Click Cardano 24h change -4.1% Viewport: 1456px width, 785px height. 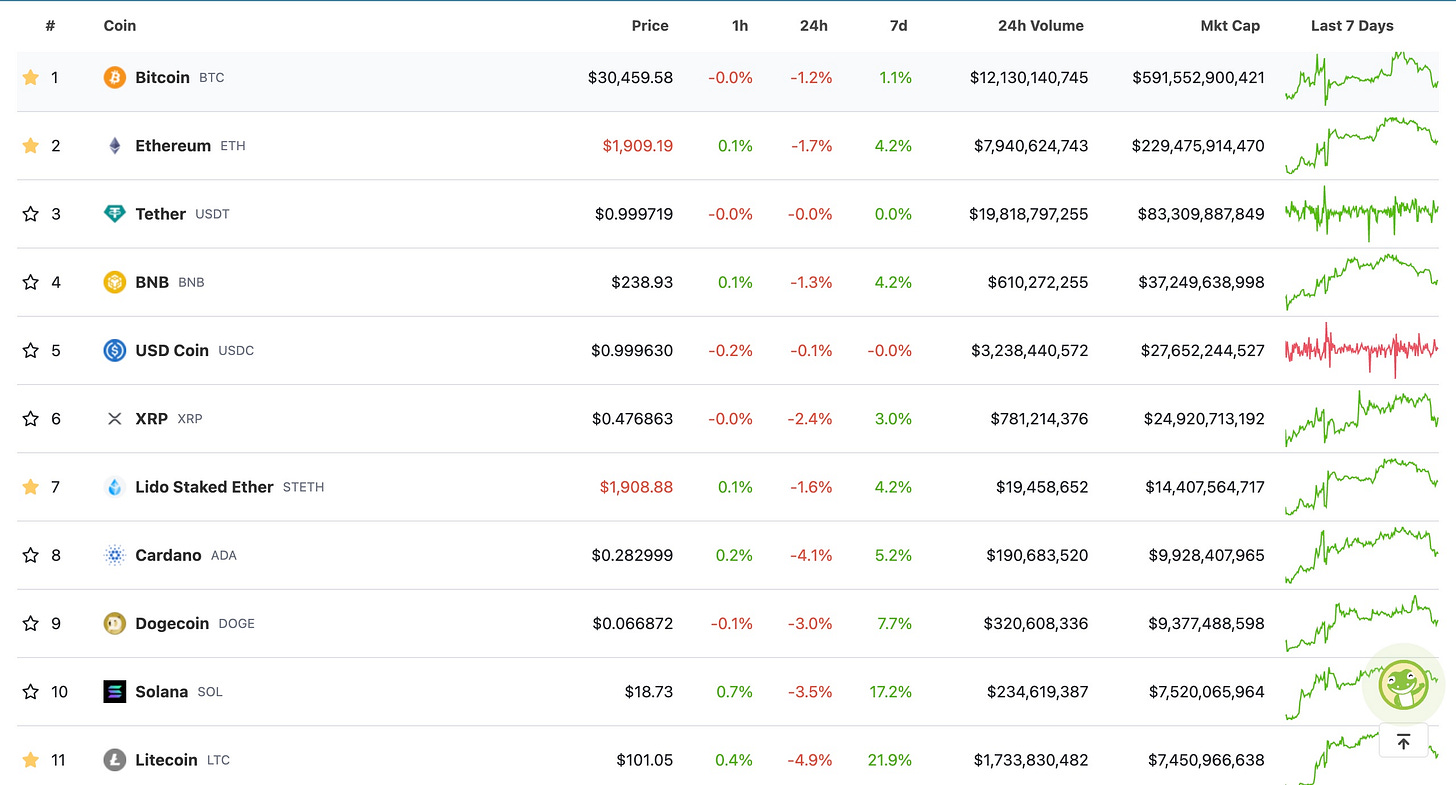pyautogui.click(x=813, y=555)
